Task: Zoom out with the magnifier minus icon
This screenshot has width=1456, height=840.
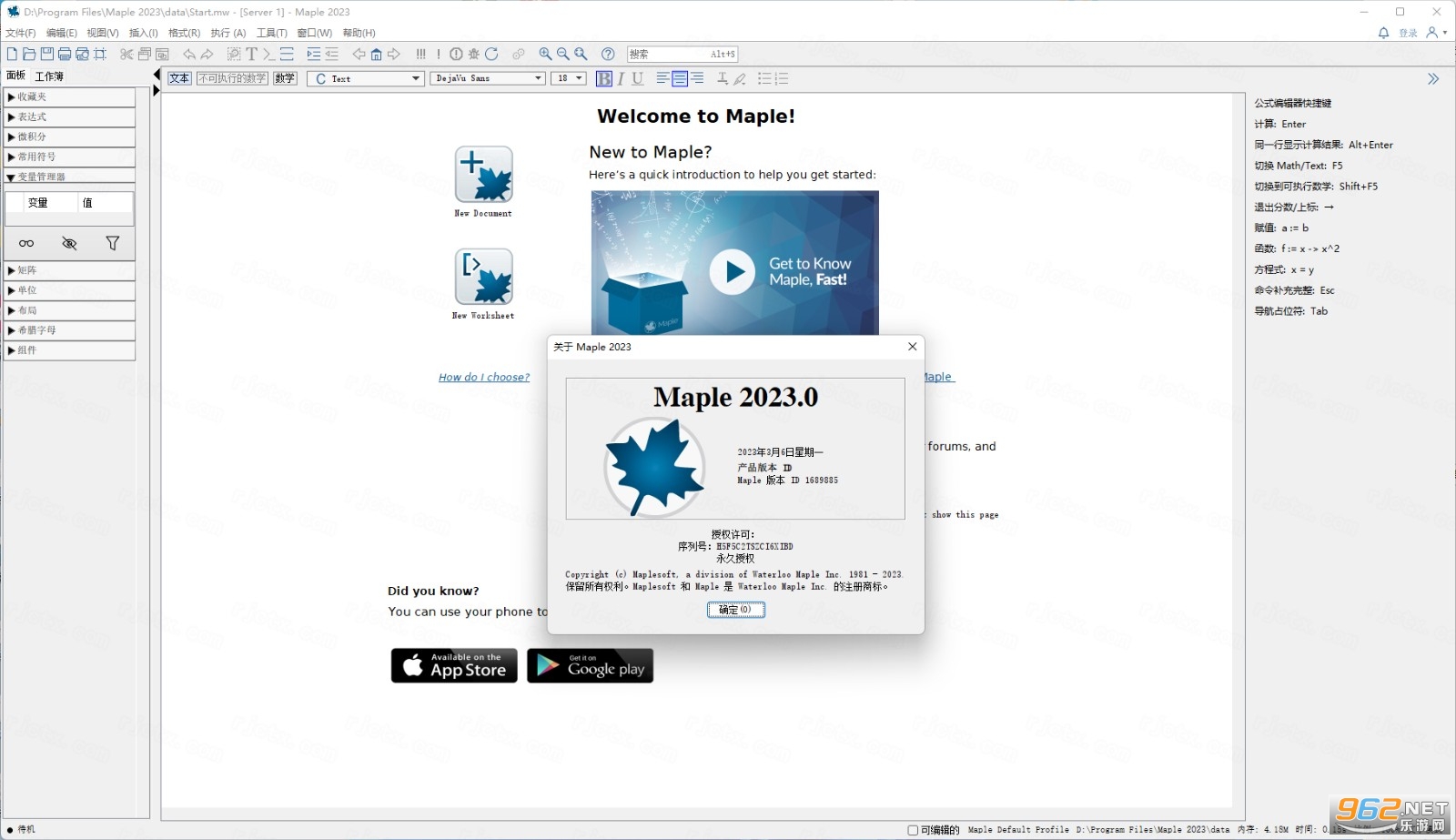Action: click(x=562, y=55)
